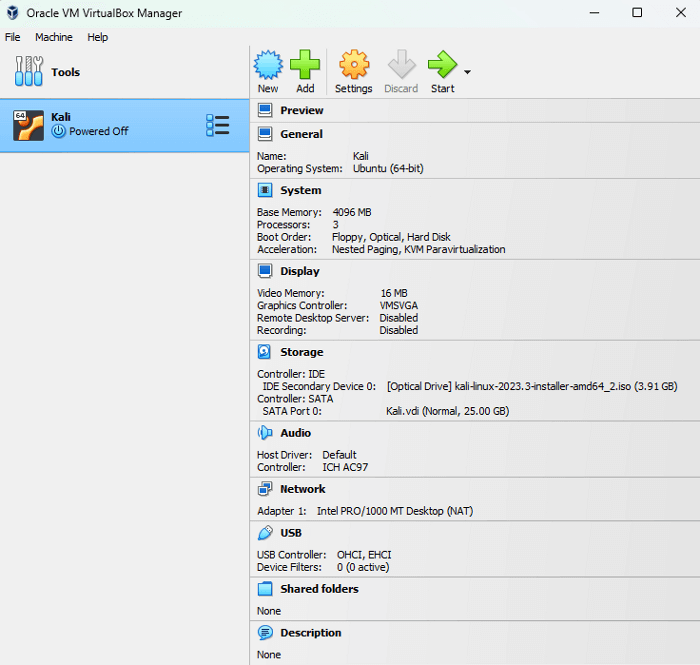Click the Tools icon in the sidebar
The image size is (700, 665).
29,71
